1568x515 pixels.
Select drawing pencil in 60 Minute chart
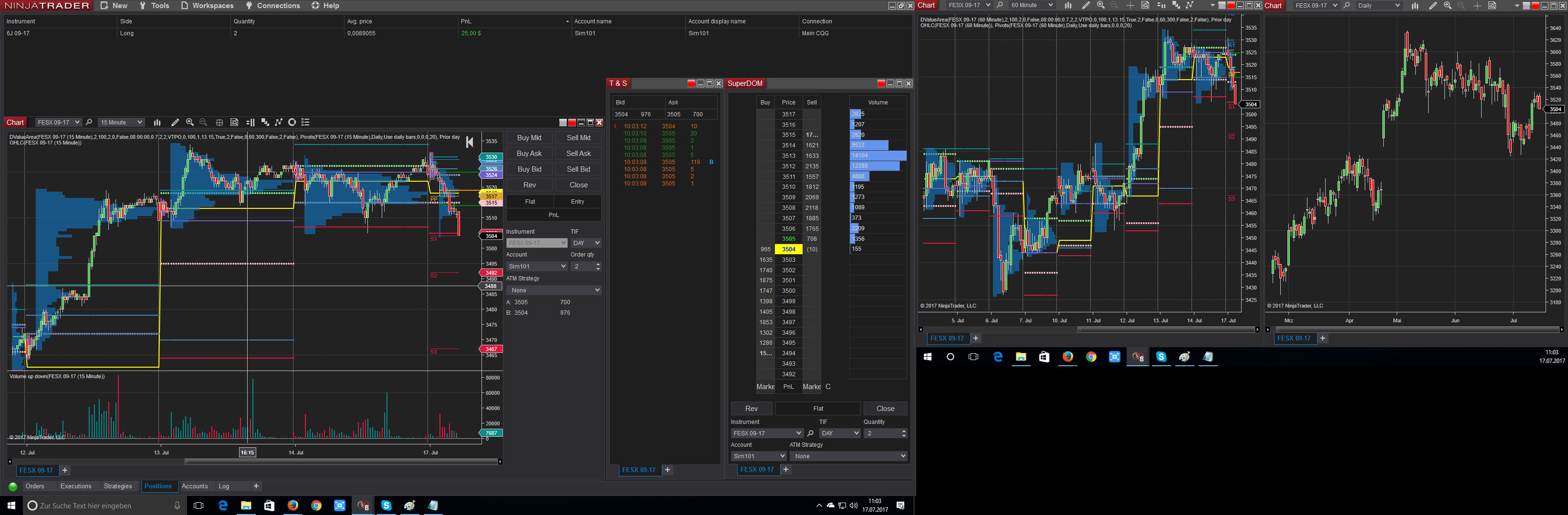click(x=1086, y=5)
